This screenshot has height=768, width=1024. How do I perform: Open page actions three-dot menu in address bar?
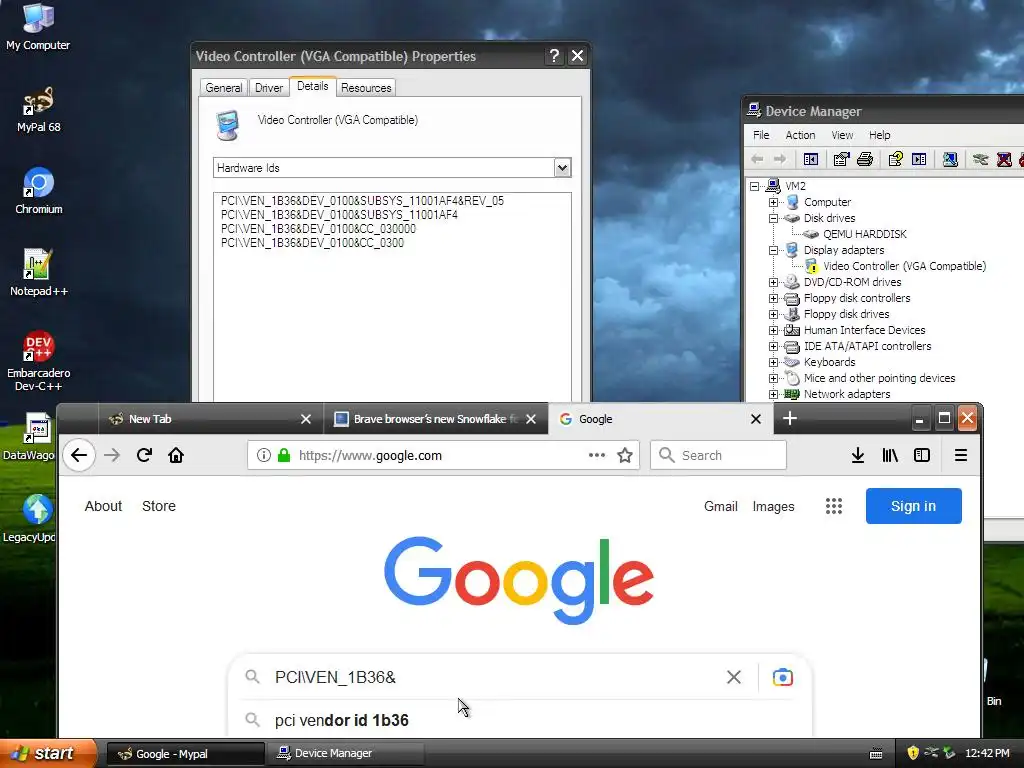596,455
